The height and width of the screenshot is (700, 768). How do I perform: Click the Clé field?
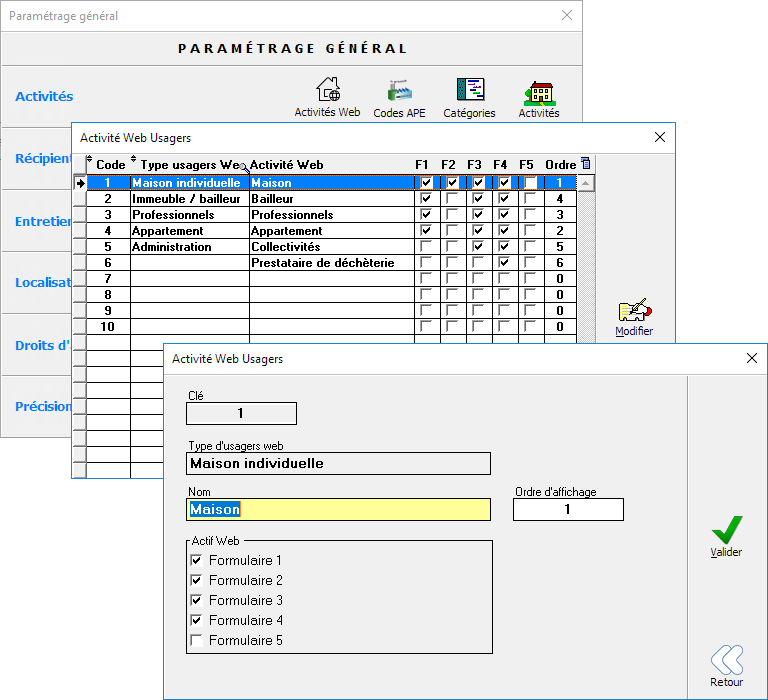point(241,413)
